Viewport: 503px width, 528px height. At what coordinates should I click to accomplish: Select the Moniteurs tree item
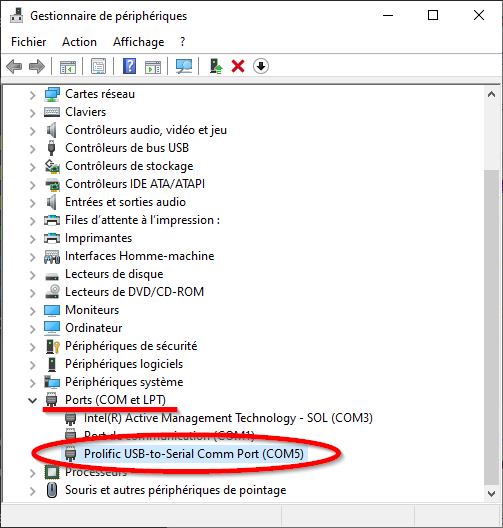(x=92, y=310)
